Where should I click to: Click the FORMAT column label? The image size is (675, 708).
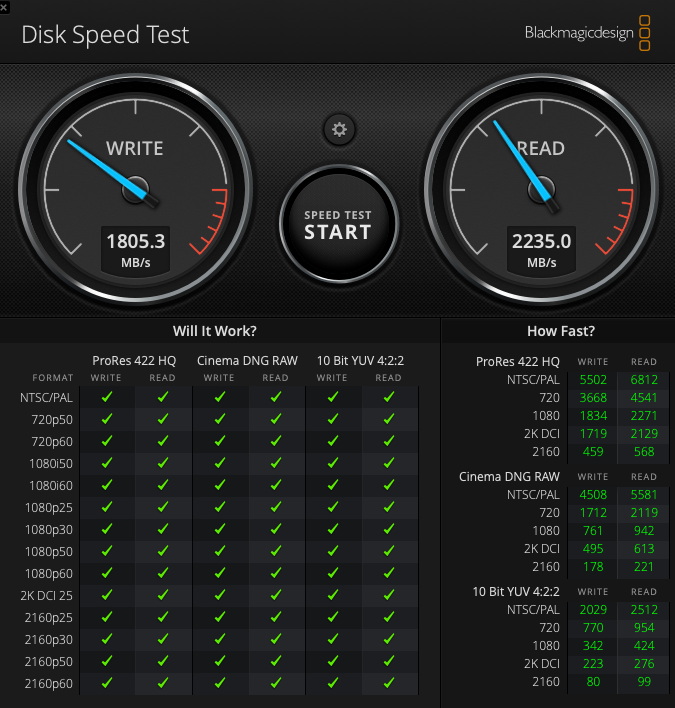[52, 378]
